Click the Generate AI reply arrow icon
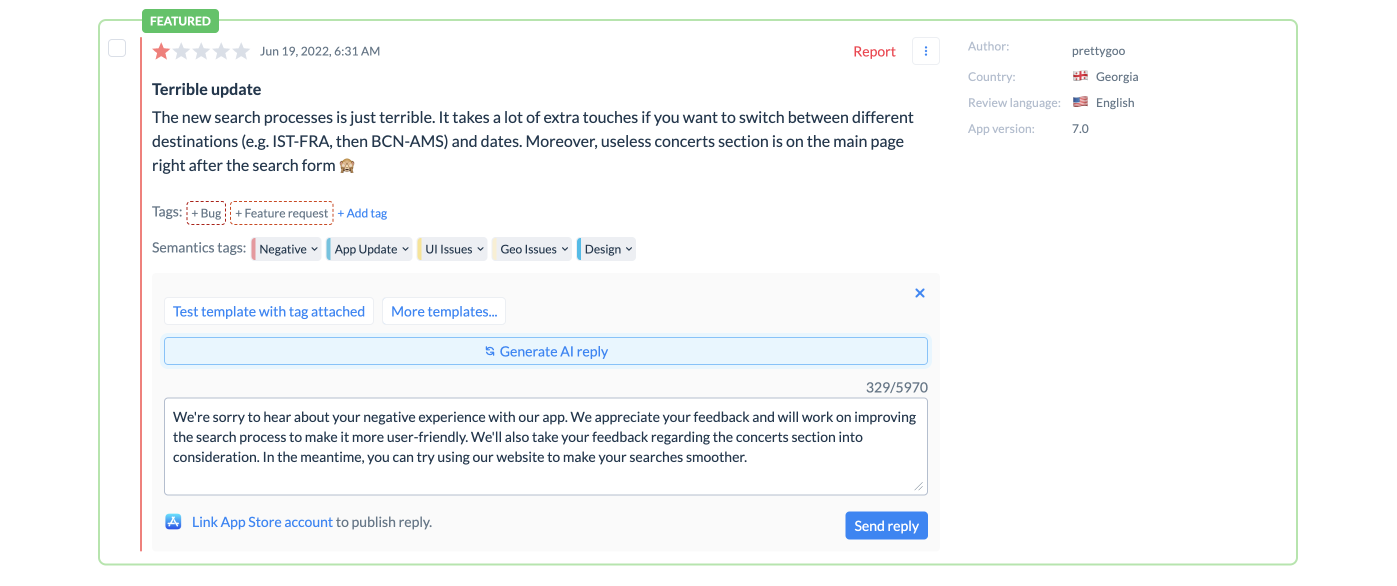Screen dimensions: 1397x586 pos(488,350)
